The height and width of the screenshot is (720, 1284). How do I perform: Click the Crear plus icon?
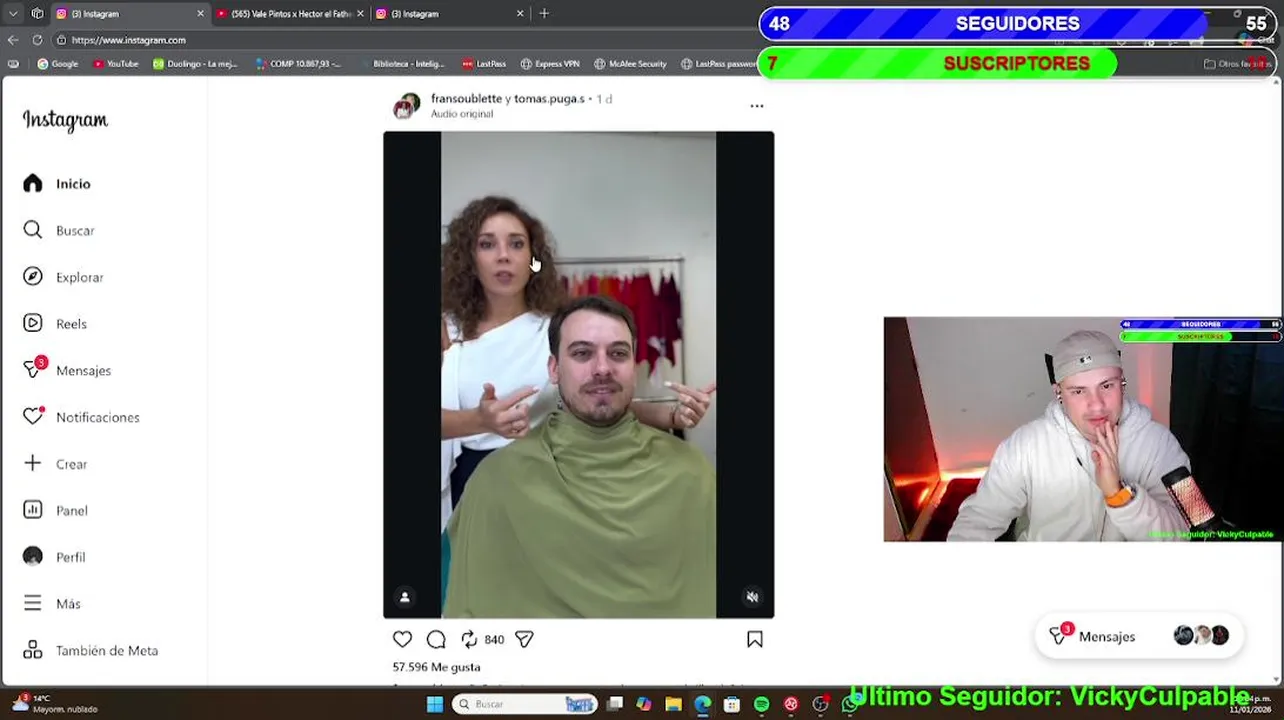[33, 463]
